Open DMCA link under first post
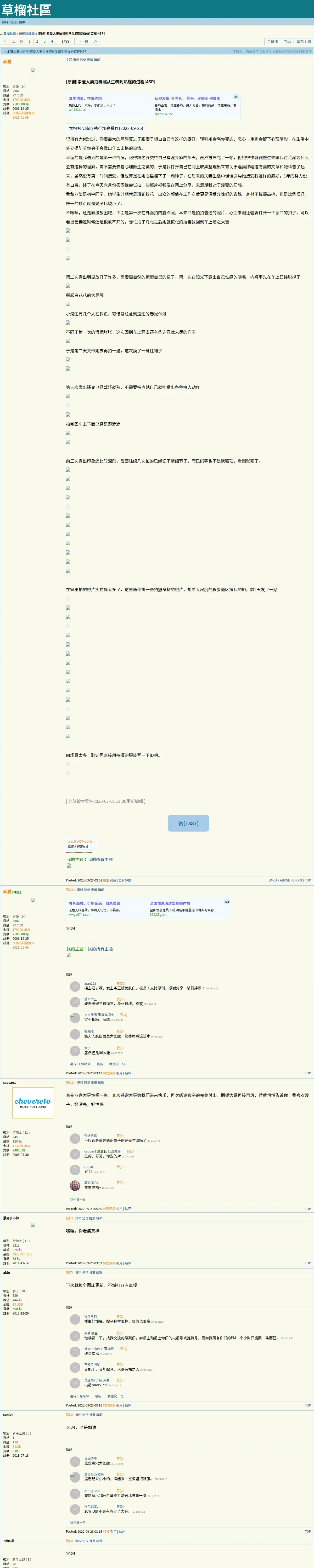314x1568 pixels. coord(273,880)
